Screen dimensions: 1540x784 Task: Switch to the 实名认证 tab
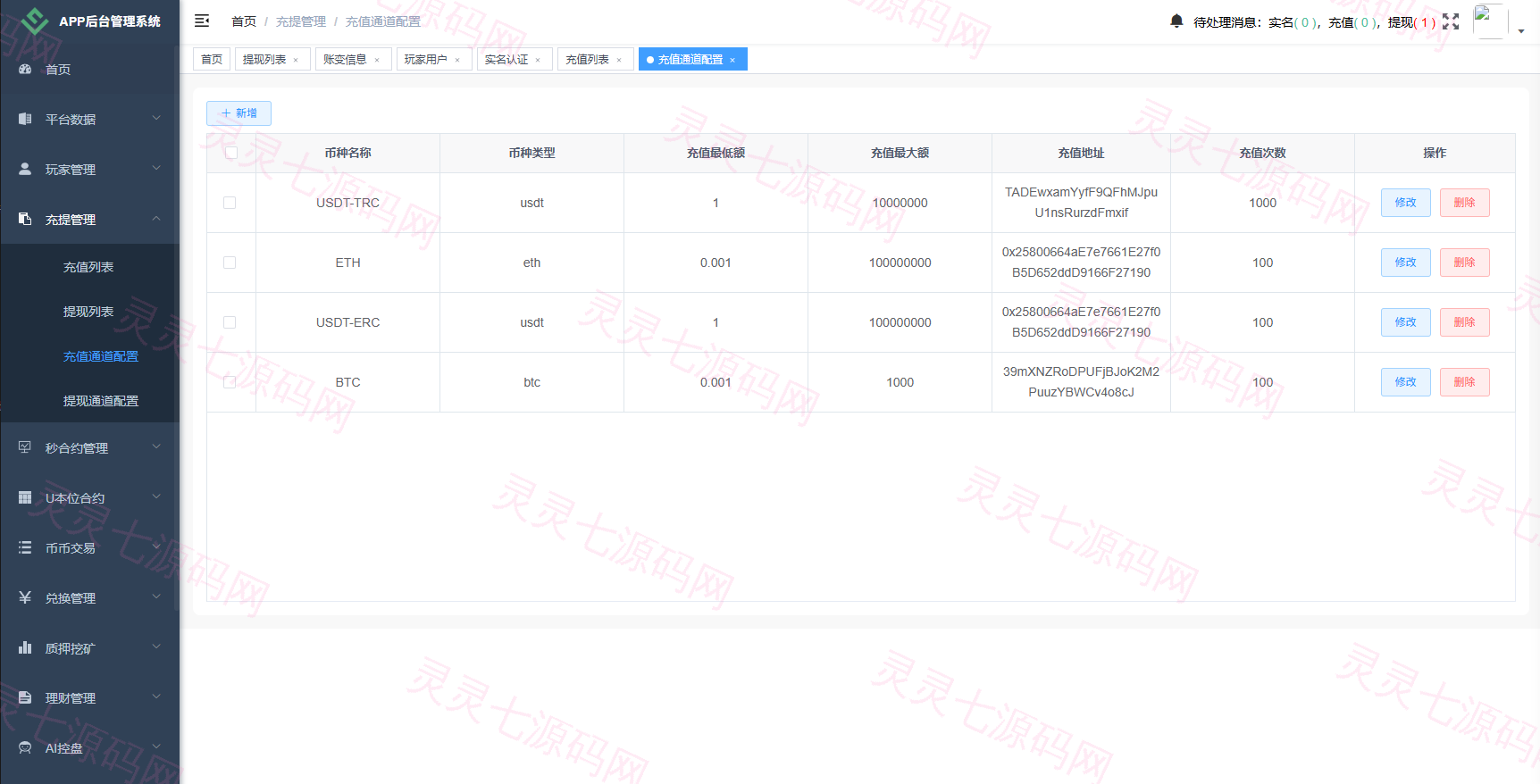515,59
